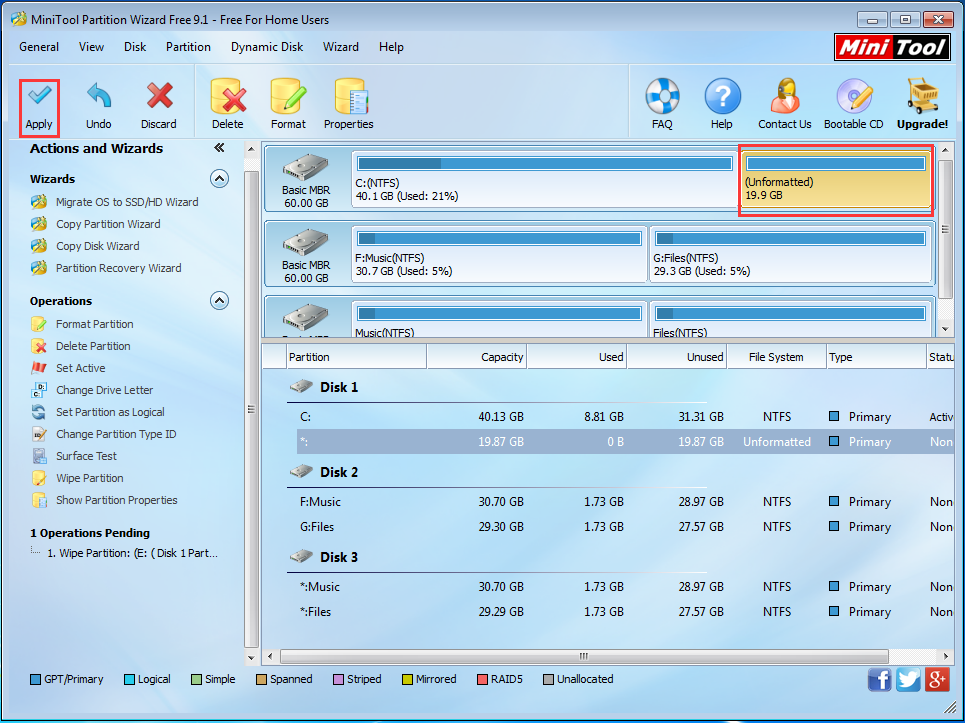Select Change Drive Letter operation
The width and height of the screenshot is (965, 723).
pos(92,390)
